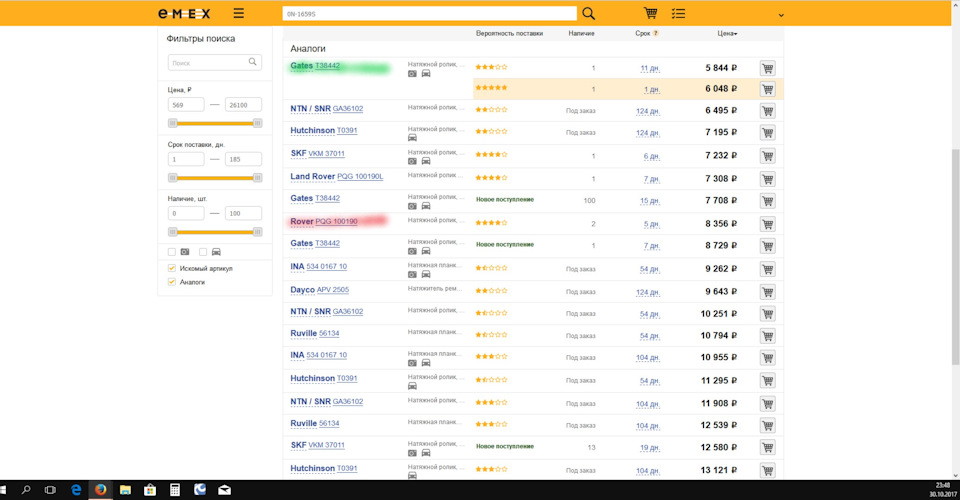The height and width of the screenshot is (500, 960).
Task: Open car applicability icon for Hutchinson 7 195 ₽
Action: 412,138
